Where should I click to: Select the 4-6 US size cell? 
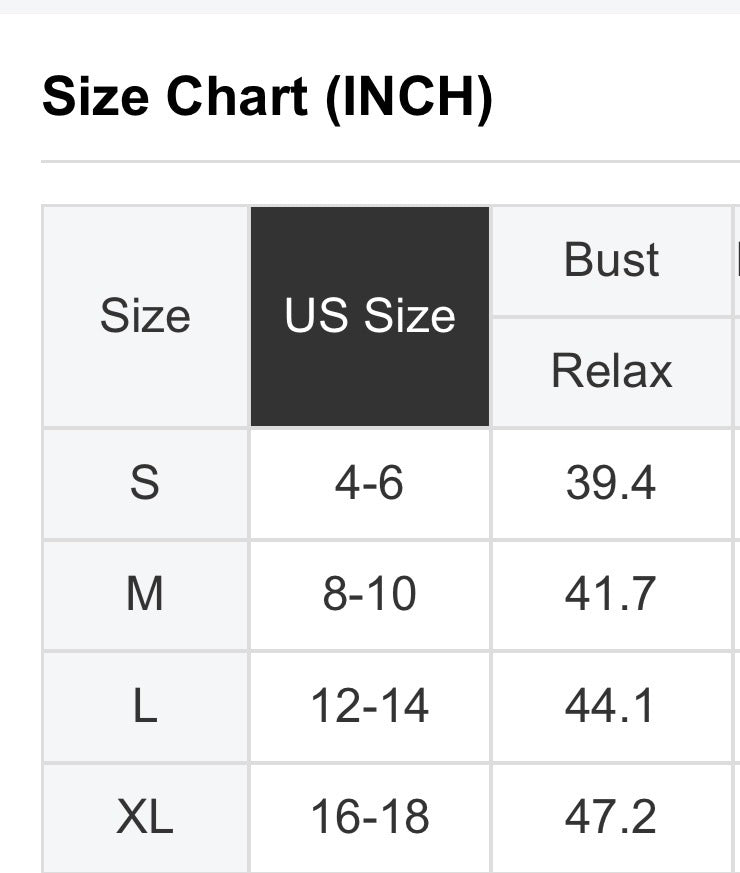point(369,483)
